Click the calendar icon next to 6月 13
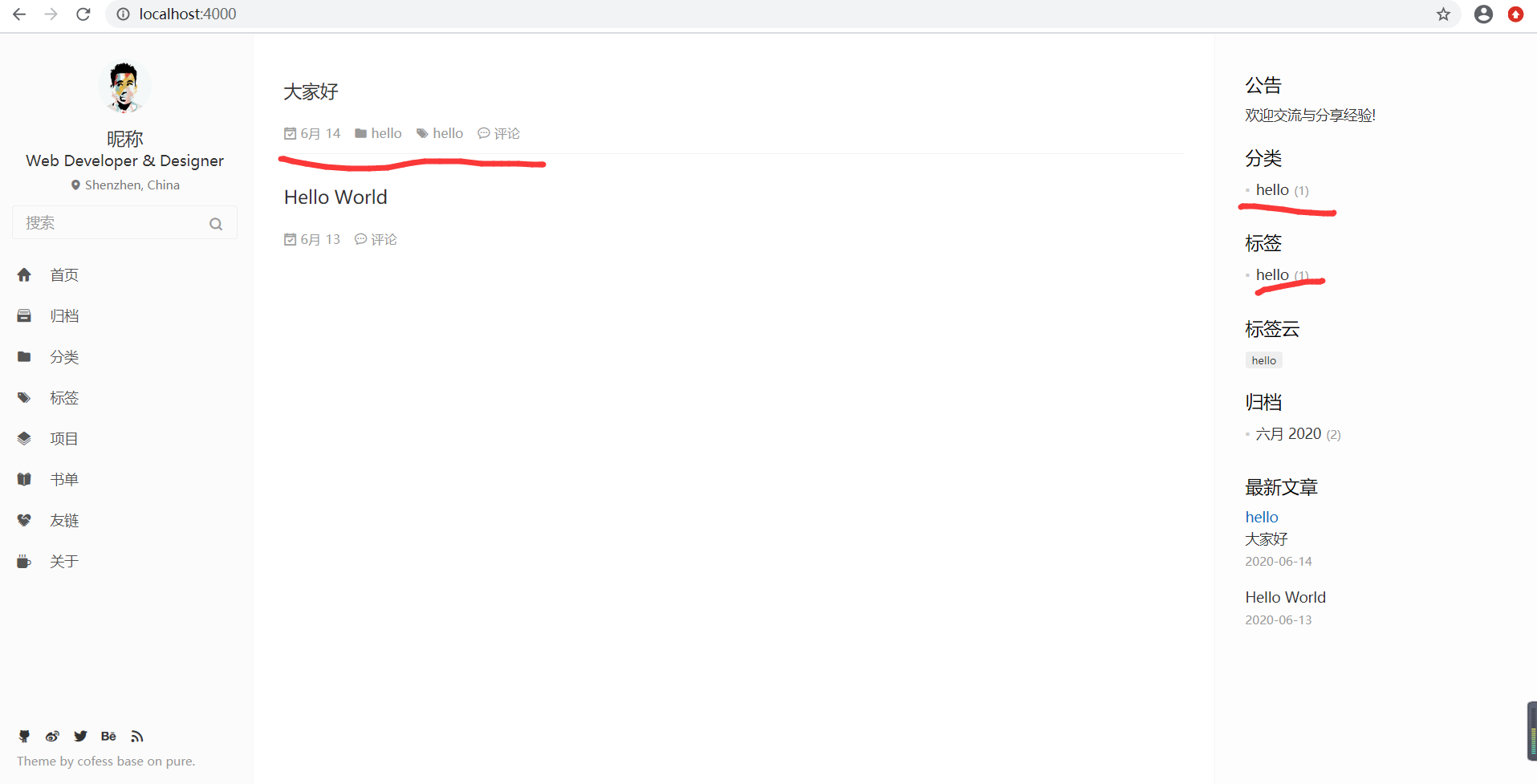This screenshot has width=1537, height=784. (291, 239)
